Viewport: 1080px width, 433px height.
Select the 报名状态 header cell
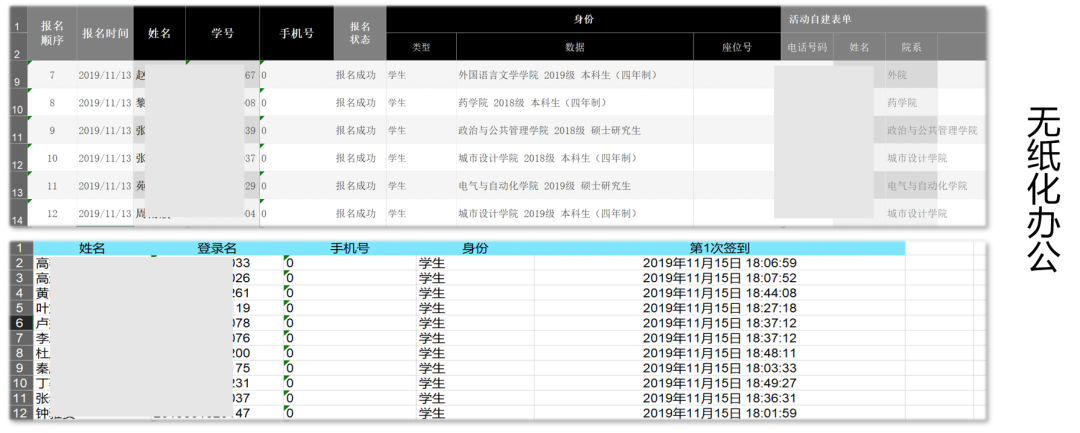(360, 33)
